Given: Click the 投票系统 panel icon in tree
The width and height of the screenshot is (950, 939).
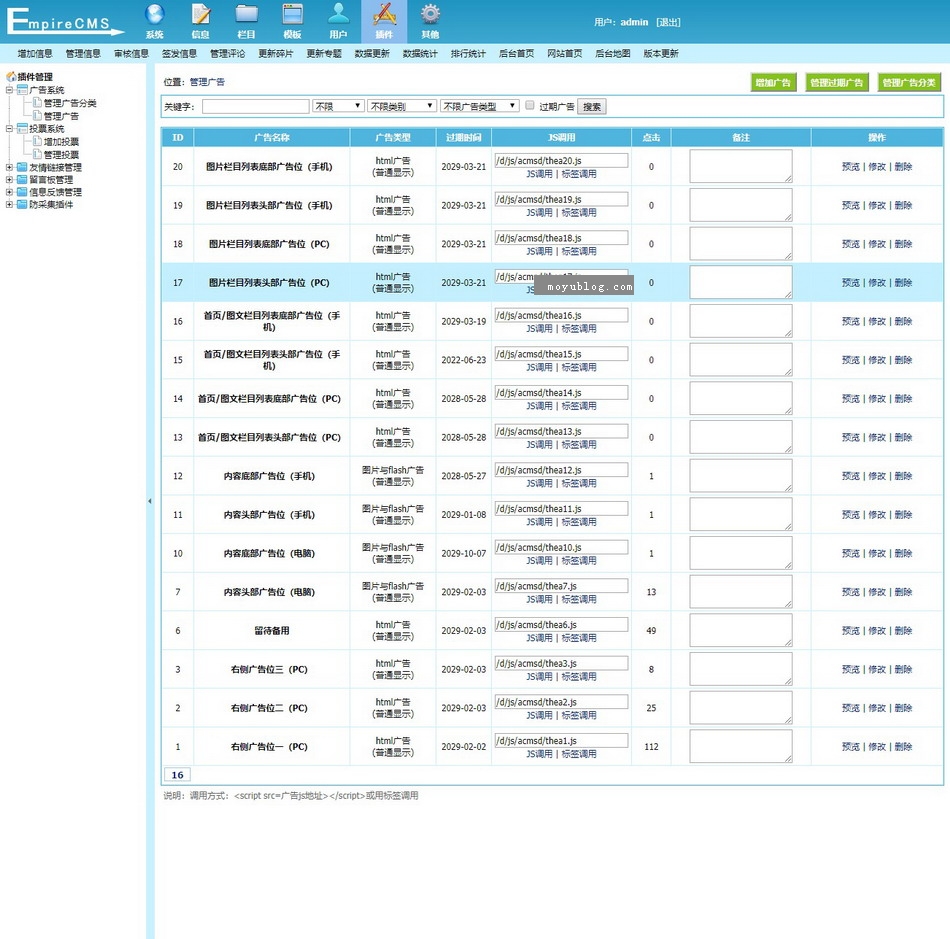Looking at the screenshot, I should pyautogui.click(x=22, y=128).
